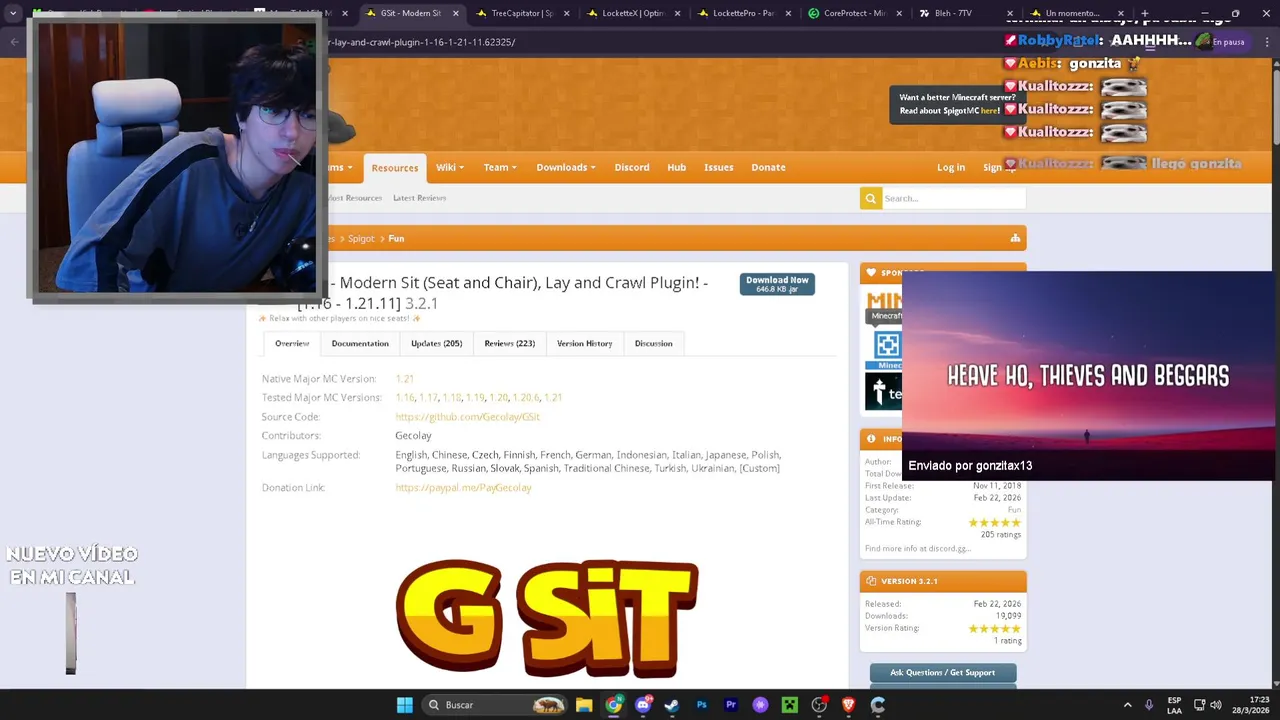Viewport: 1280px width, 720px height.
Task: Open the Updates (205) tab
Action: point(436,343)
